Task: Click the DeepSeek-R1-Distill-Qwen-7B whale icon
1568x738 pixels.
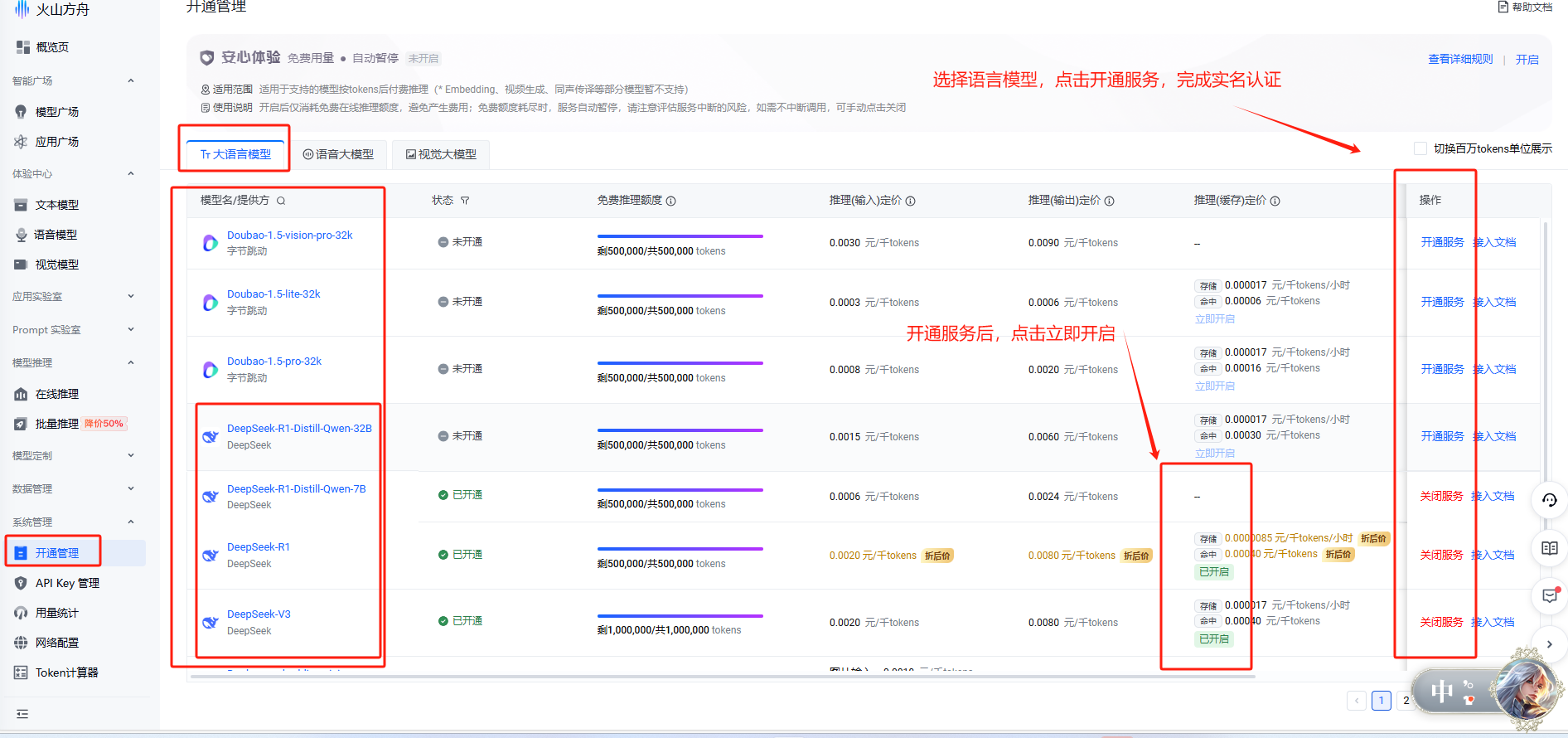Action: tap(211, 497)
